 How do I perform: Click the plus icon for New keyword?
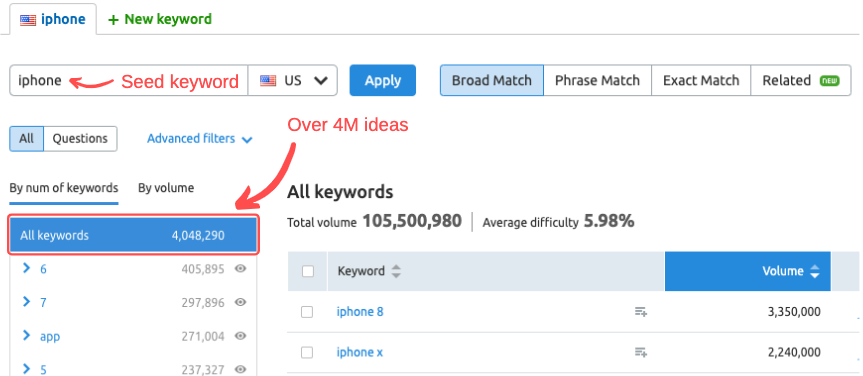(x=113, y=20)
